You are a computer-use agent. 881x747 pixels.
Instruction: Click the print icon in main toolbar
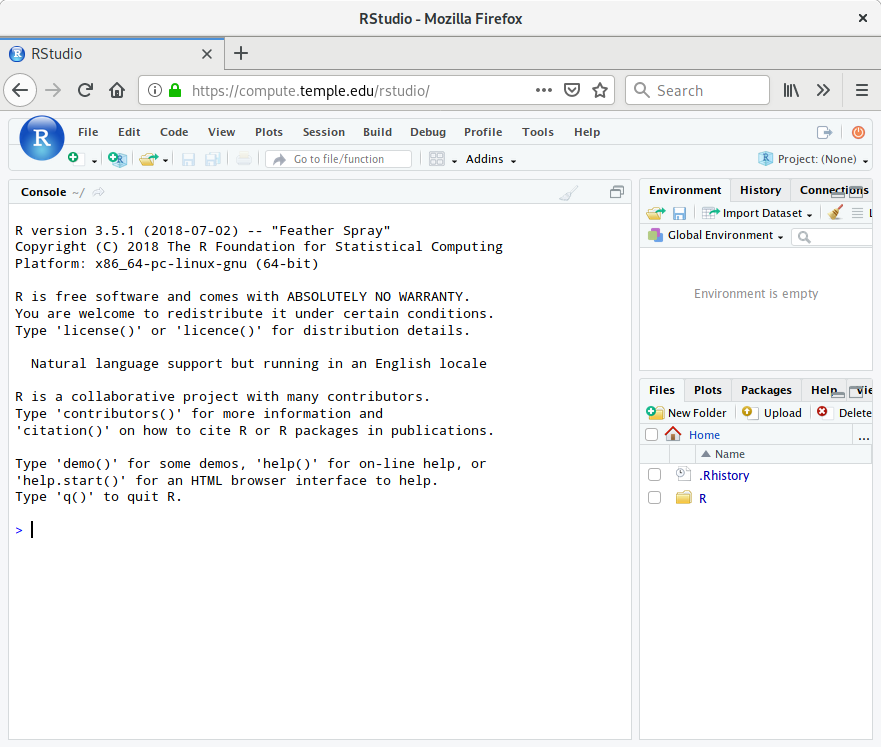(x=244, y=160)
